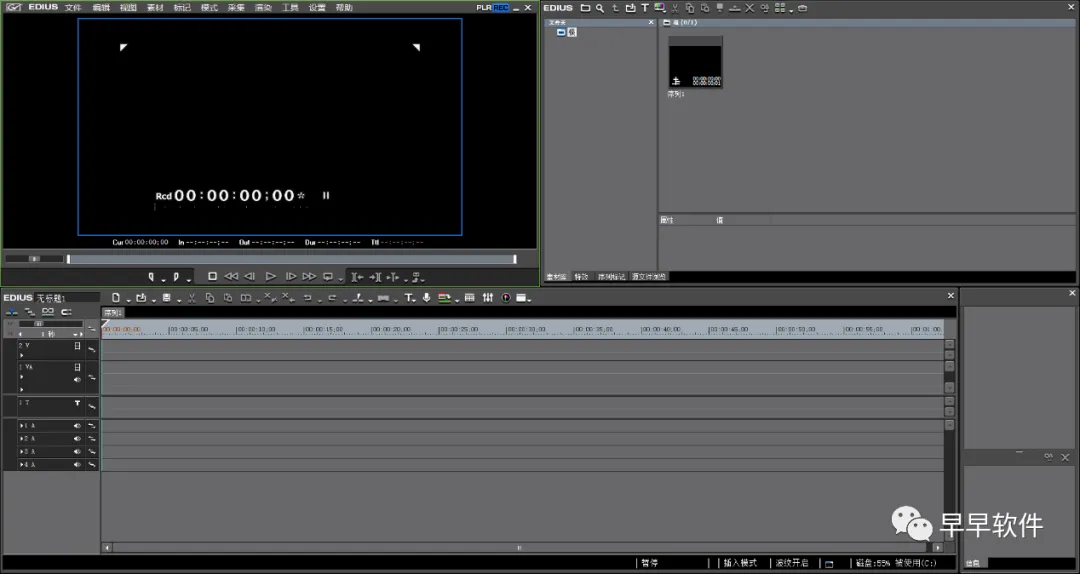
Task: Mute the 2 A audio track
Action: tap(77, 439)
